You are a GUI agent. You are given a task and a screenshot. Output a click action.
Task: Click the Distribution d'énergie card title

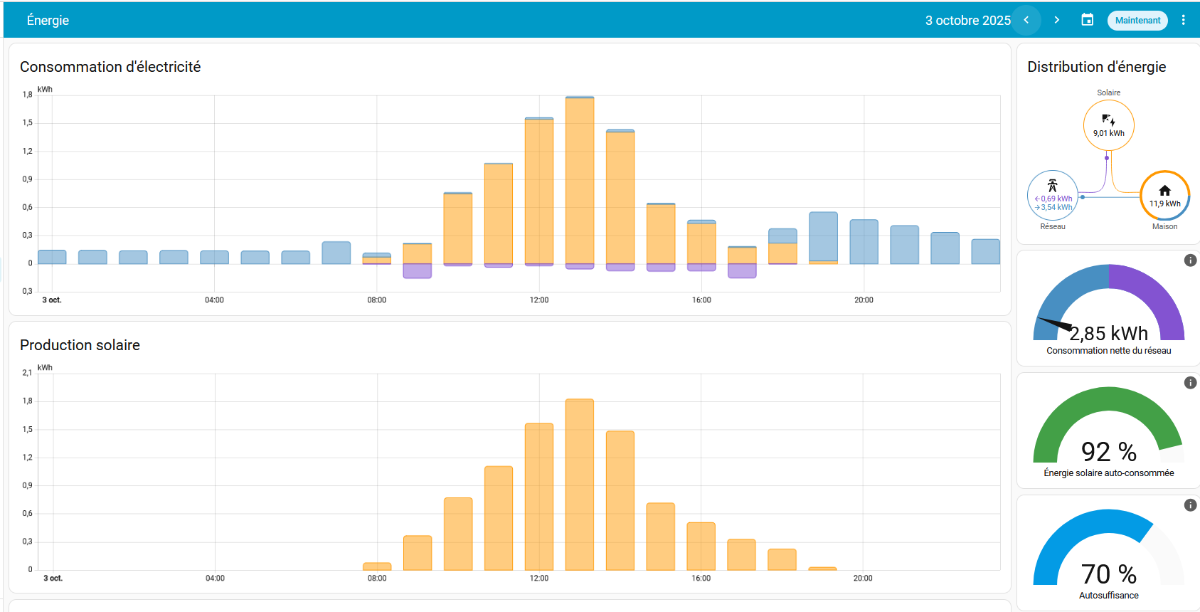pos(1096,67)
